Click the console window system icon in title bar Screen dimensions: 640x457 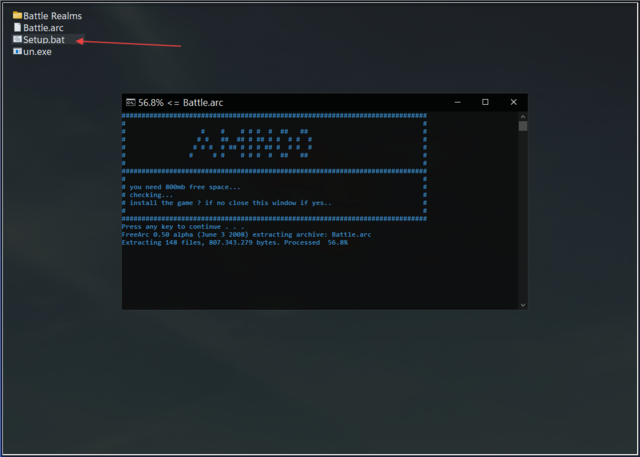pos(131,102)
